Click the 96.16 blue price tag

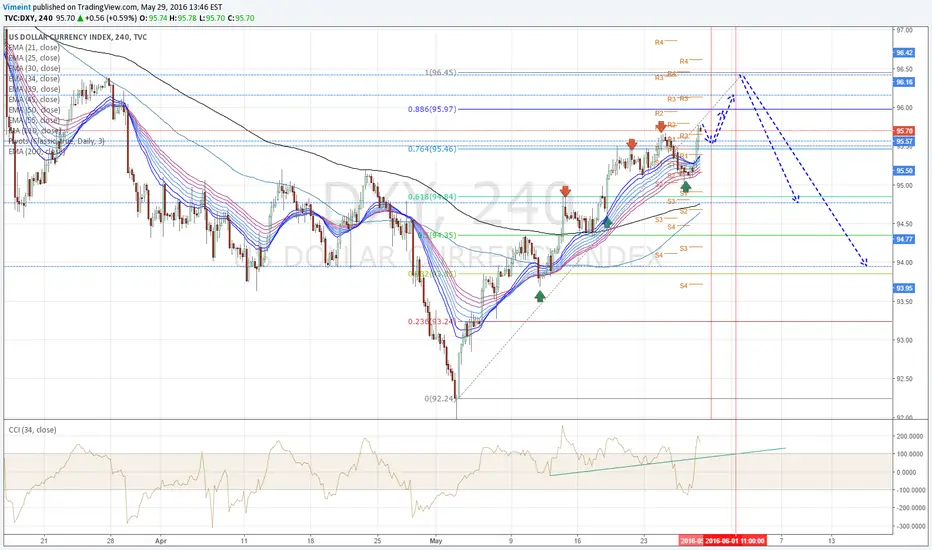(x=904, y=82)
